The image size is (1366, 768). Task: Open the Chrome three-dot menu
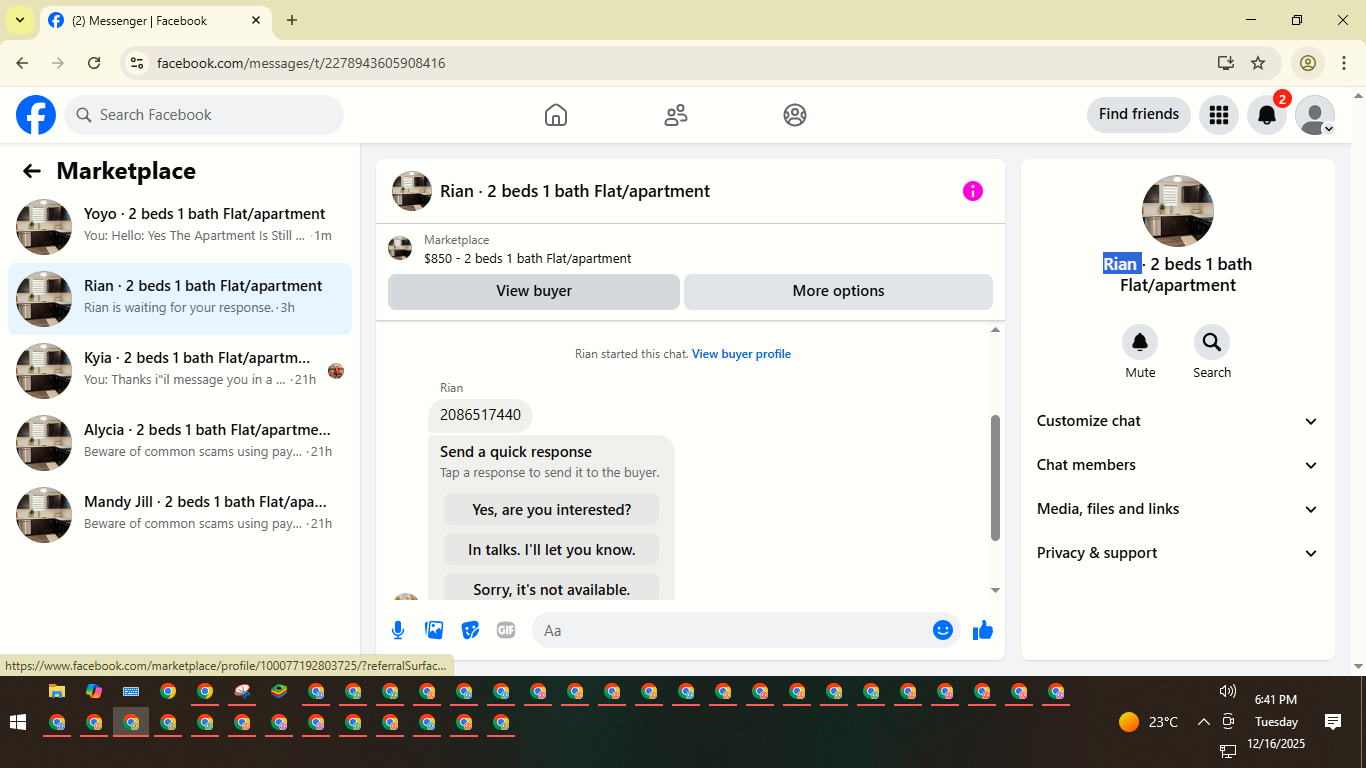coord(1344,63)
